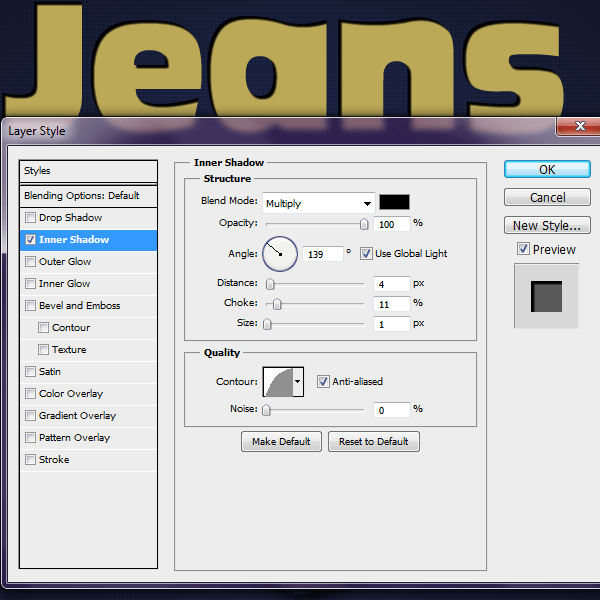This screenshot has width=600, height=600.
Task: Click the New Style button
Action: pos(547,226)
